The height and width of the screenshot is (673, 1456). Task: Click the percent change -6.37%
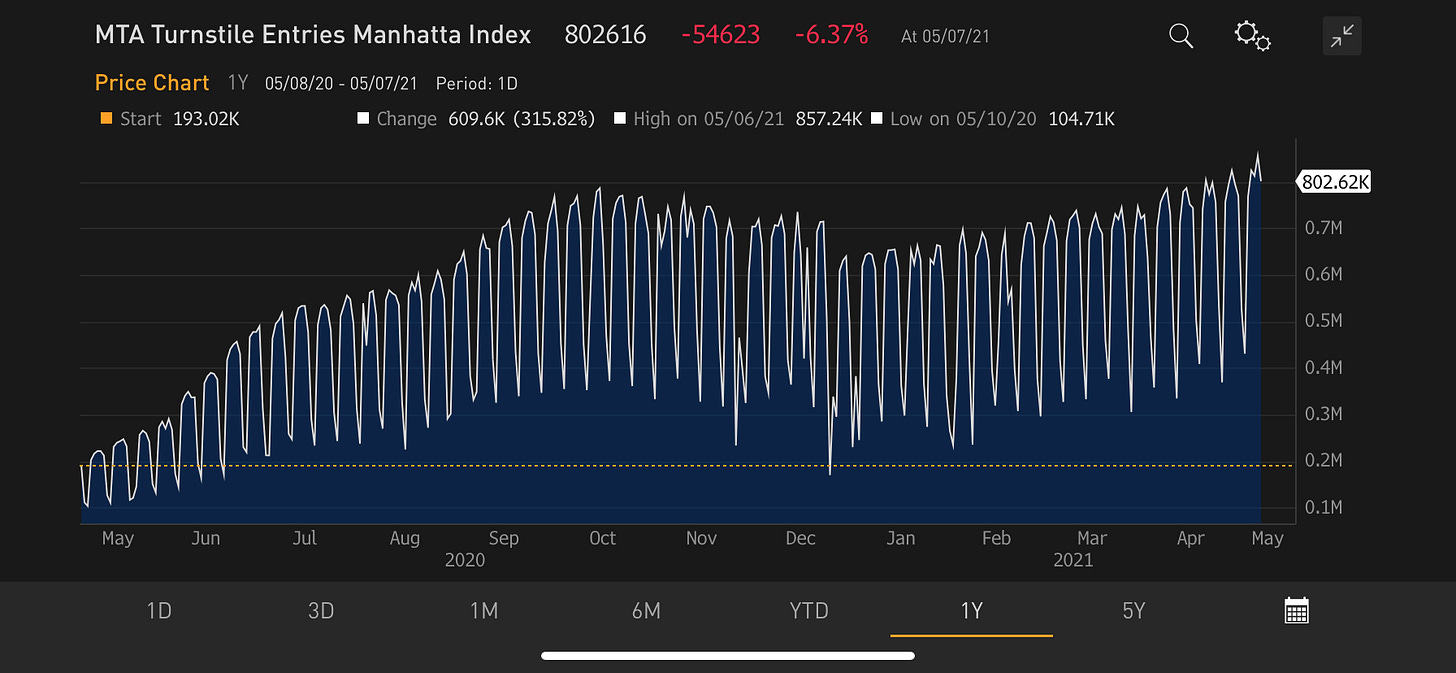831,35
